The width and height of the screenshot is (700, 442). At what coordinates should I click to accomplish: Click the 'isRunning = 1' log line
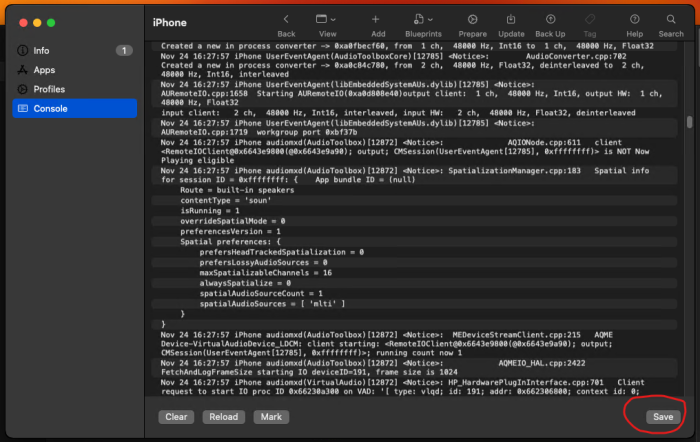tap(210, 211)
